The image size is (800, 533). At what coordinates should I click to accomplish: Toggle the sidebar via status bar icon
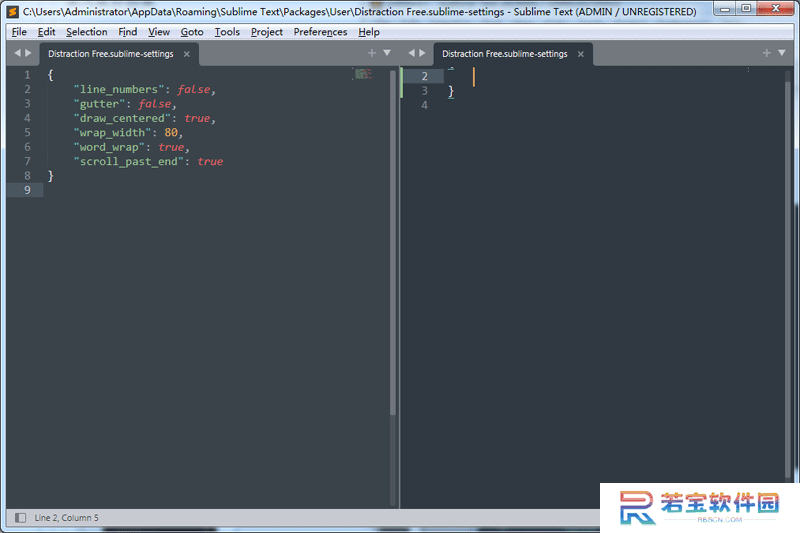point(20,518)
